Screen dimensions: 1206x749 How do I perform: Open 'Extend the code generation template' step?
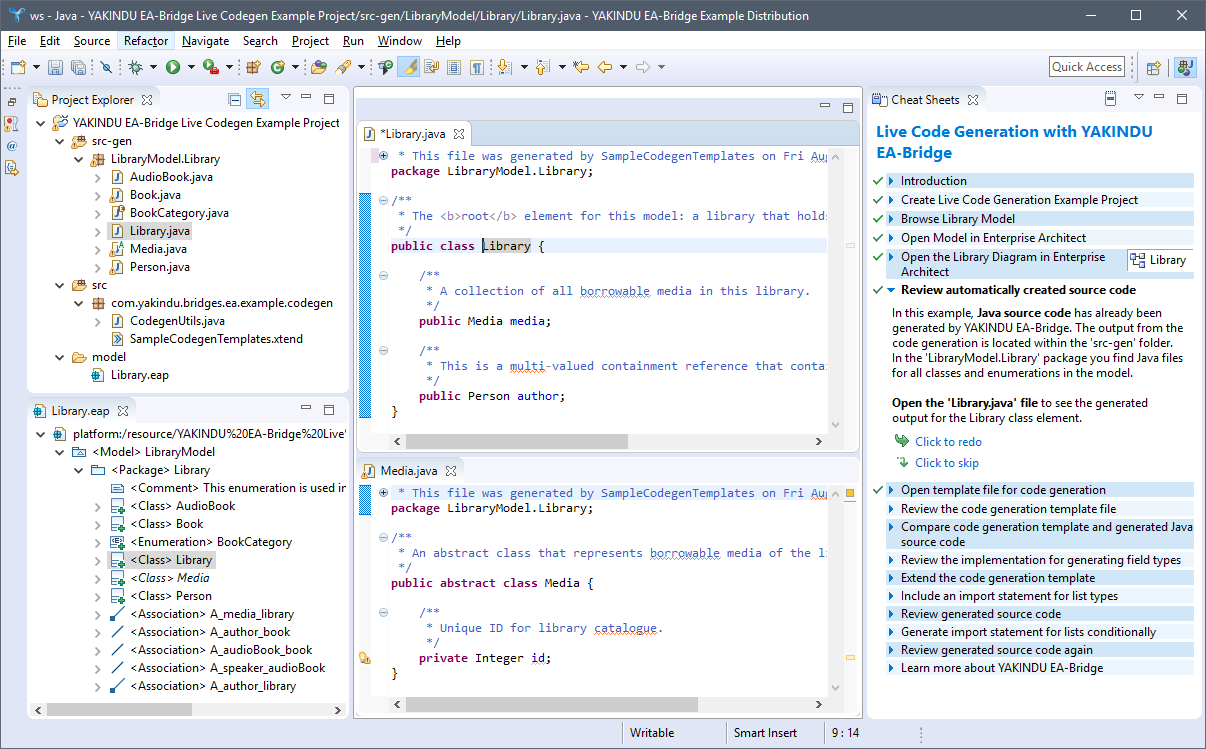[998, 578]
